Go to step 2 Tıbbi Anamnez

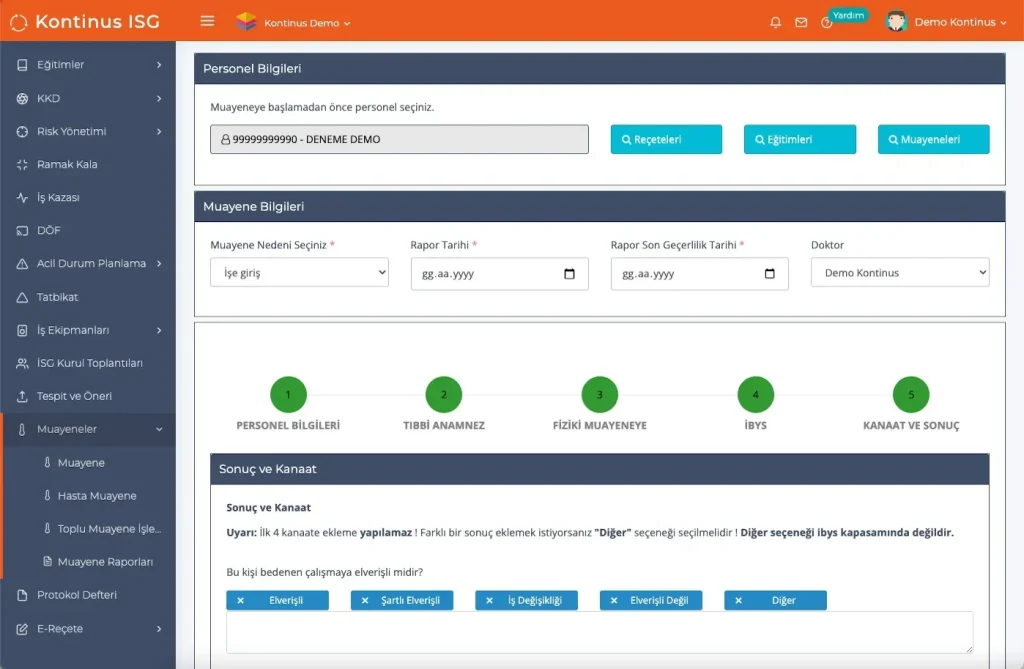pyautogui.click(x=443, y=395)
